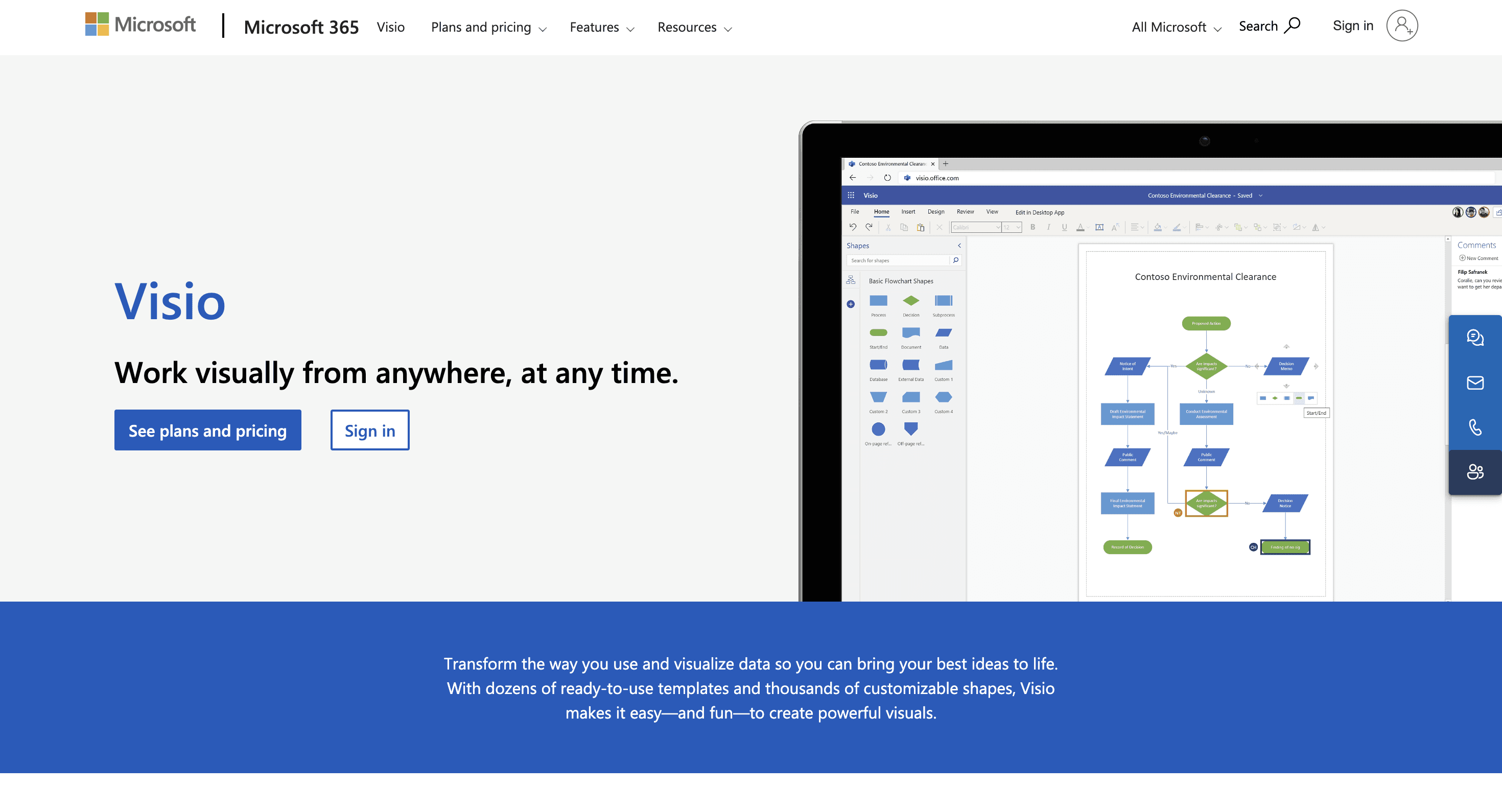
Task: Click outlined Sign in button beside See plans
Action: click(370, 430)
